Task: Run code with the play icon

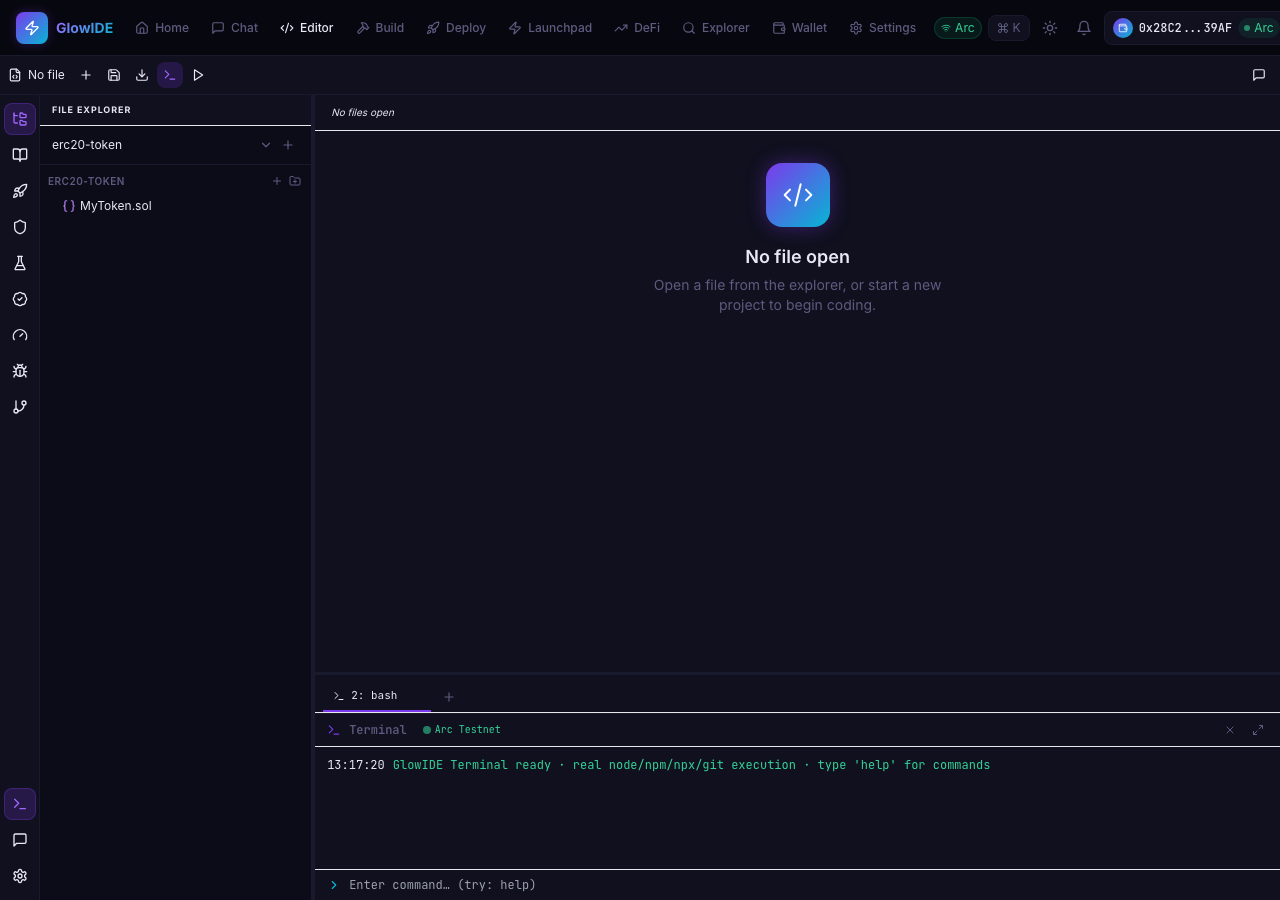Action: [198, 75]
